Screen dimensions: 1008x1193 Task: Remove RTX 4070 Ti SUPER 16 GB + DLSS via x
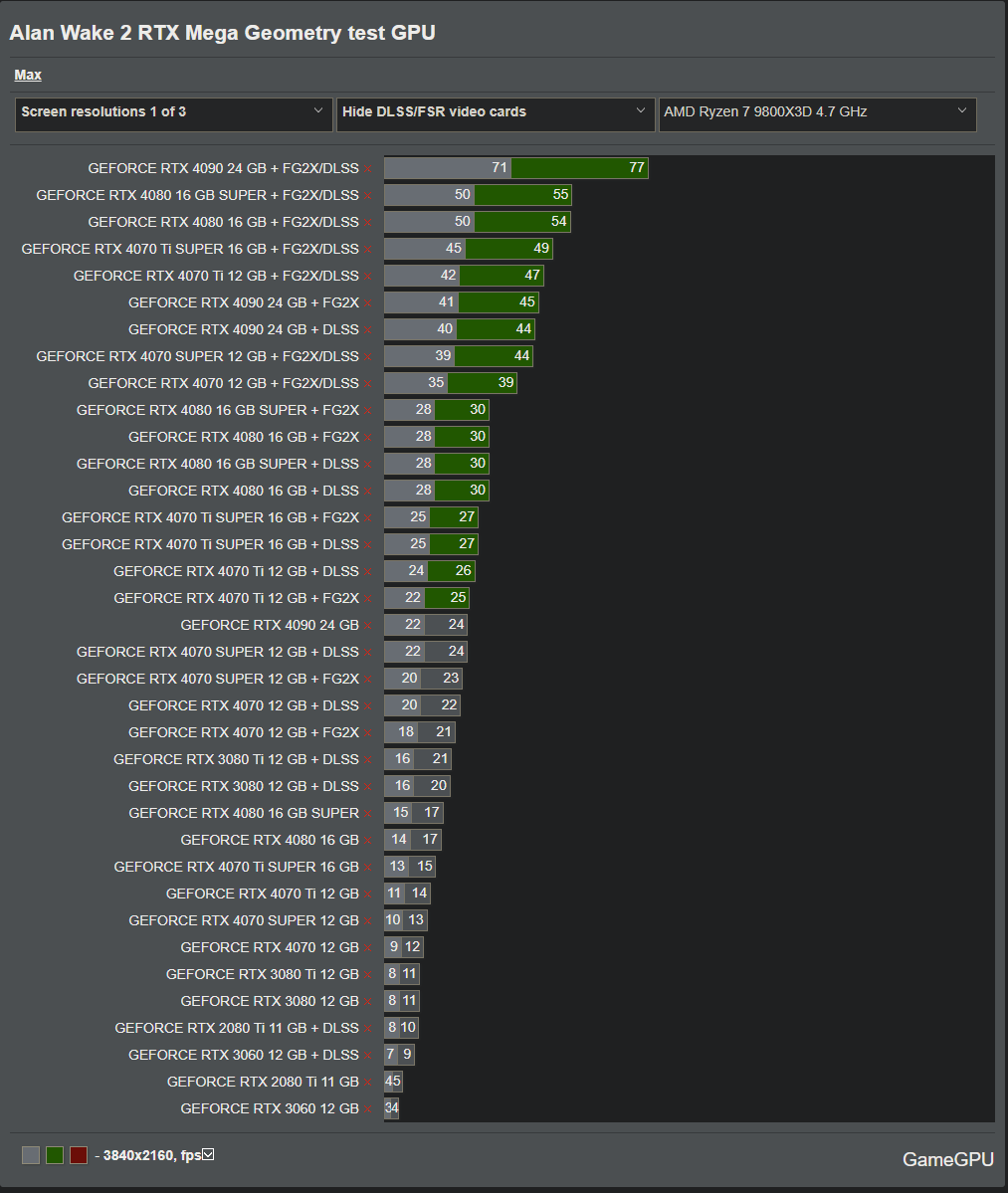click(x=368, y=545)
